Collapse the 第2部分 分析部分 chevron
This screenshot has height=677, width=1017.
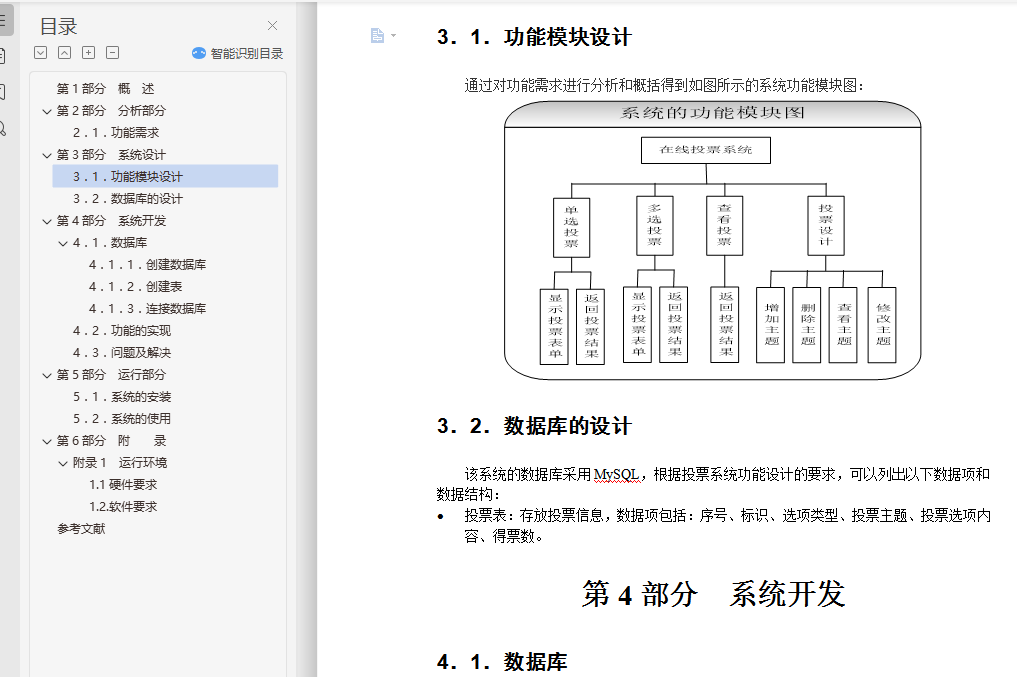click(47, 111)
